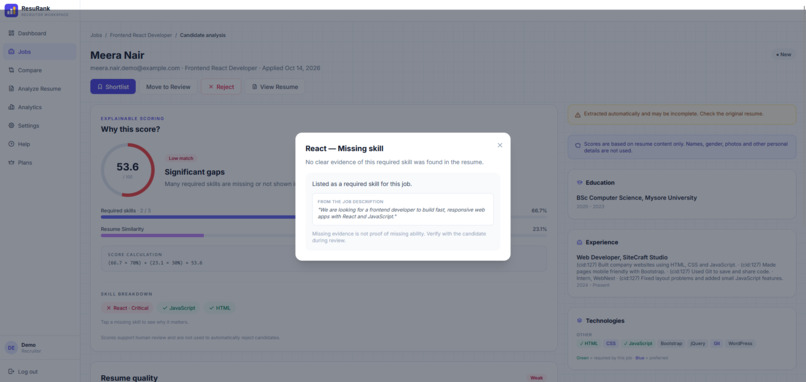Click the HTML technology tag
The image size is (806, 382).
pos(589,343)
